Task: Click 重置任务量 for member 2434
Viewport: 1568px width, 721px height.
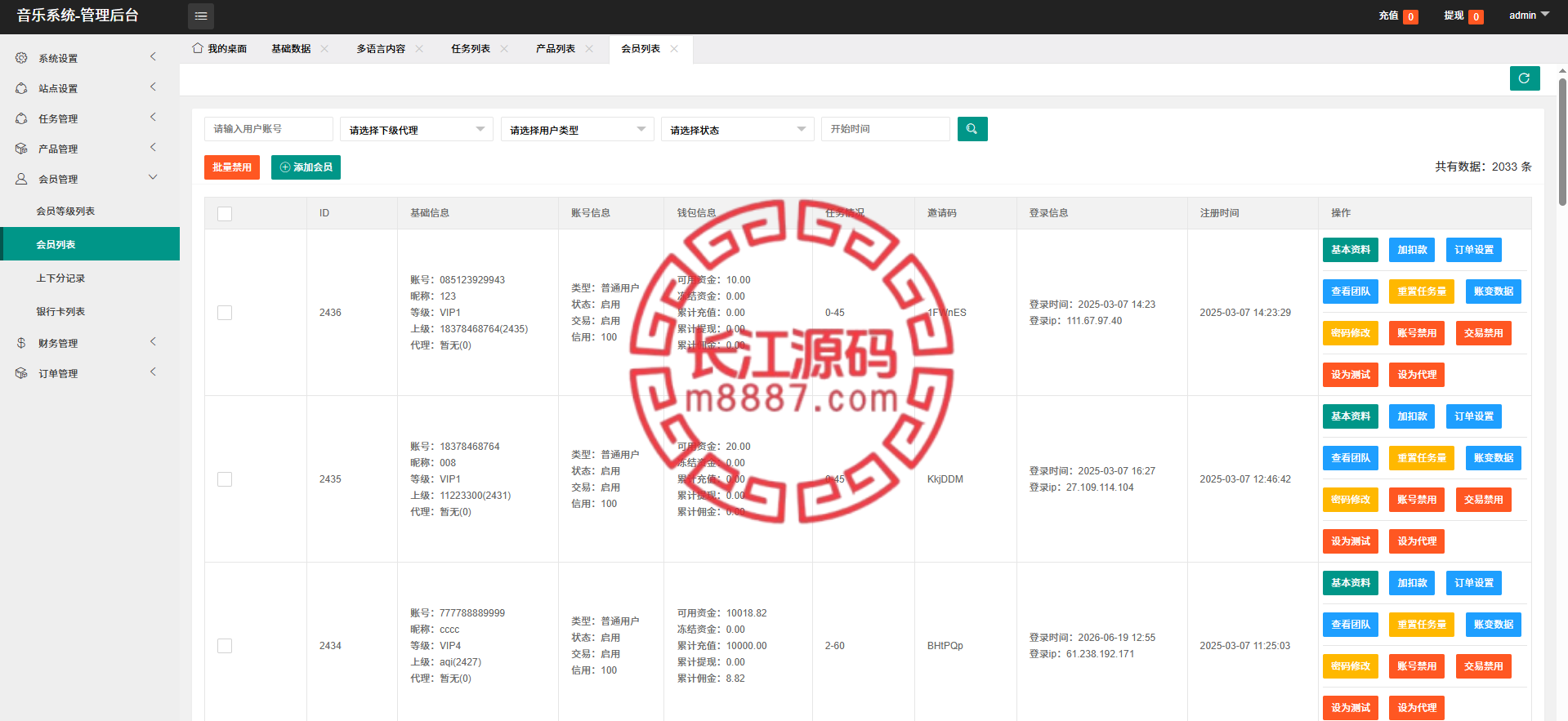Action: point(1422,625)
